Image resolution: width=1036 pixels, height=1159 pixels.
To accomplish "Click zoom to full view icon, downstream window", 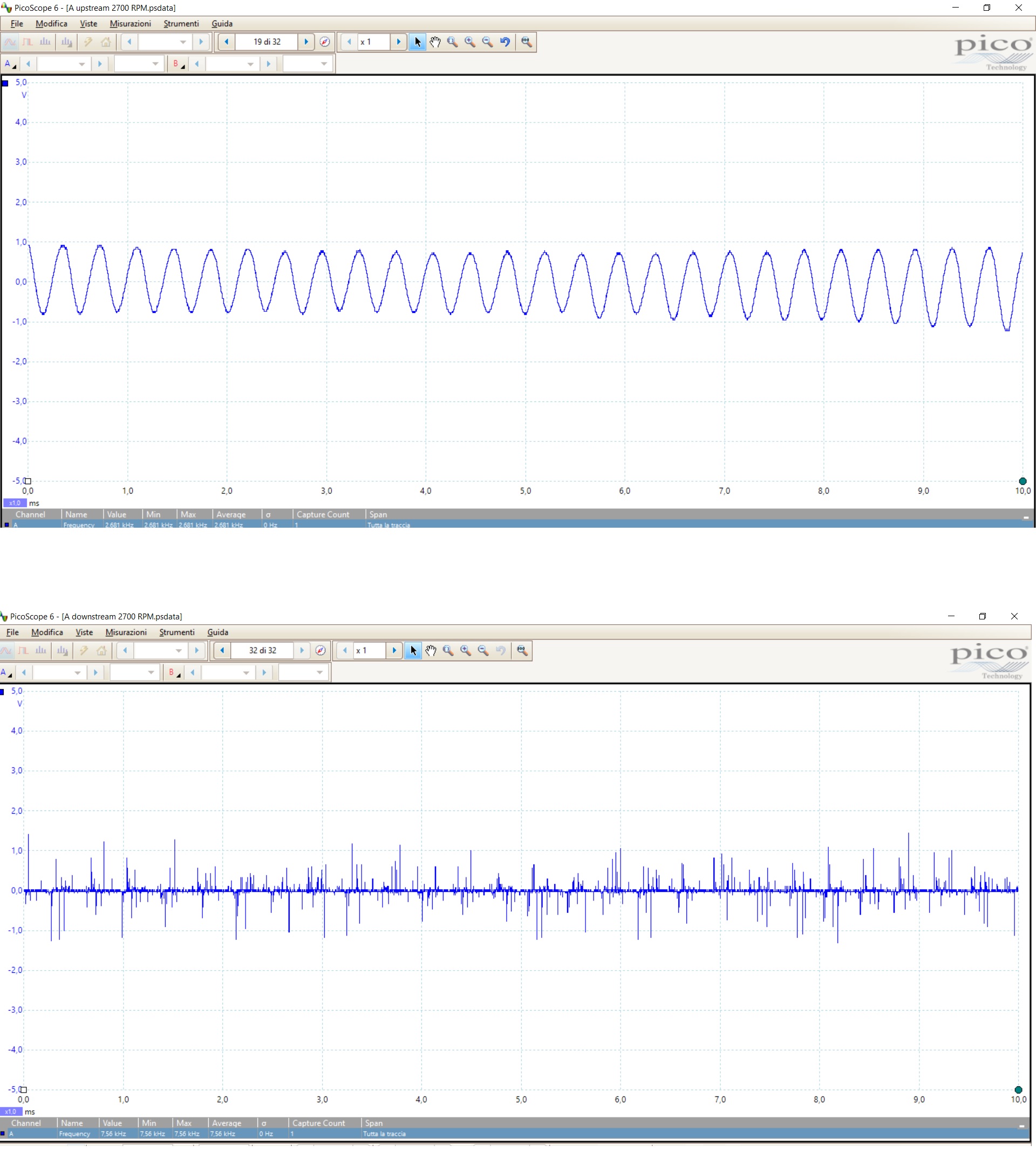I will [x=521, y=651].
